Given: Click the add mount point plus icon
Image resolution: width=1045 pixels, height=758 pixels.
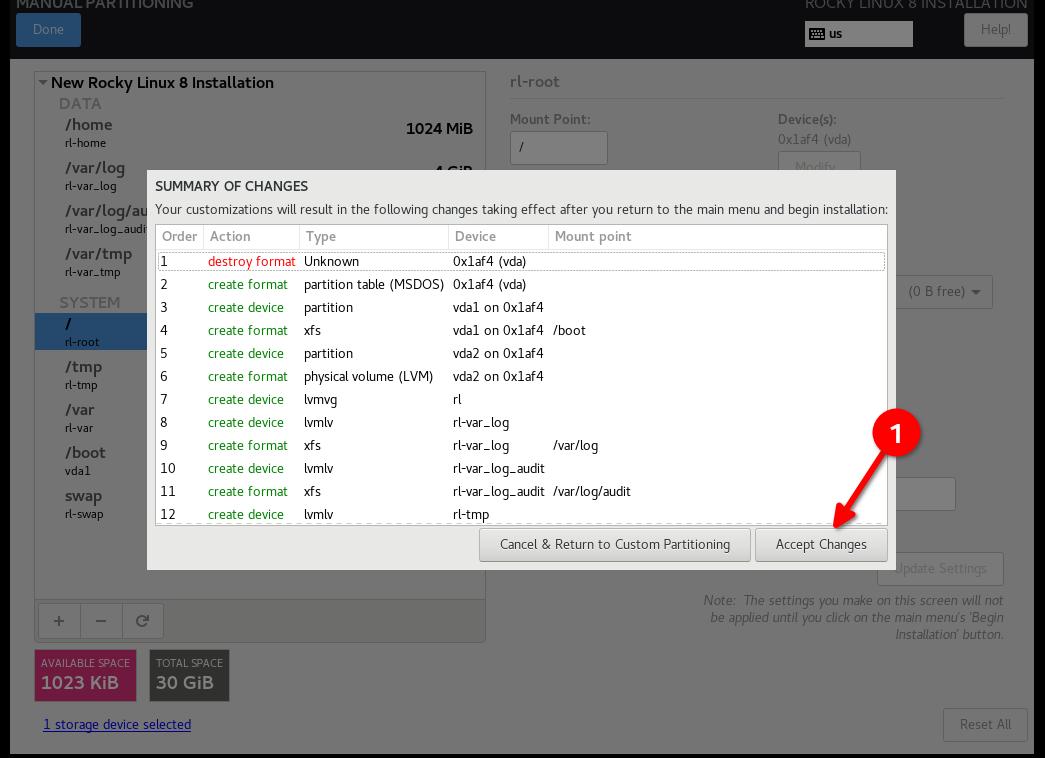Looking at the screenshot, I should 59,621.
